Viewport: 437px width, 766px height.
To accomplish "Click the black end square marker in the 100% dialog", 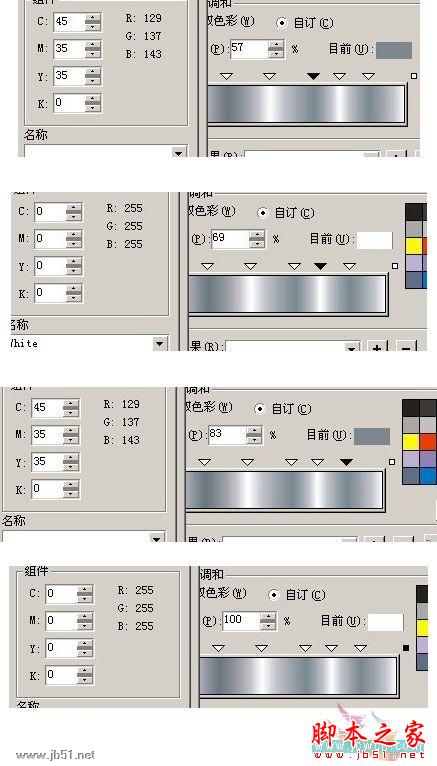I will pyautogui.click(x=406, y=648).
